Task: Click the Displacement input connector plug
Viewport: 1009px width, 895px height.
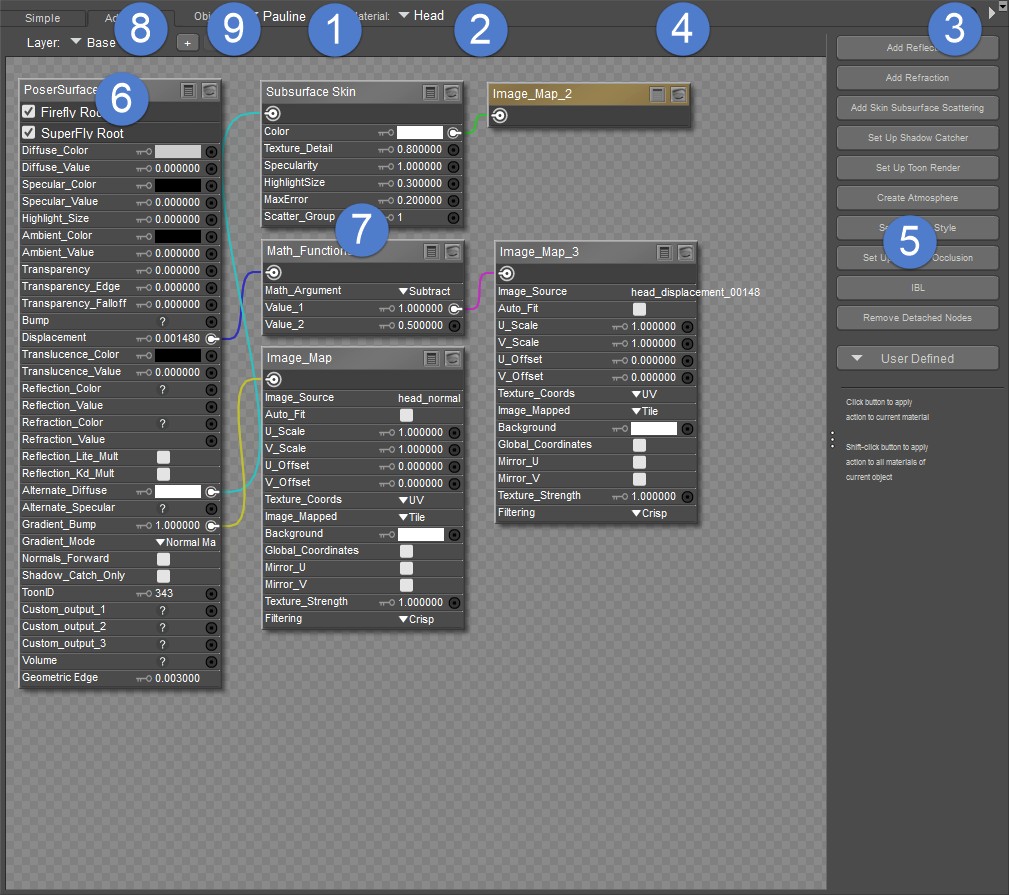Action: [211, 338]
